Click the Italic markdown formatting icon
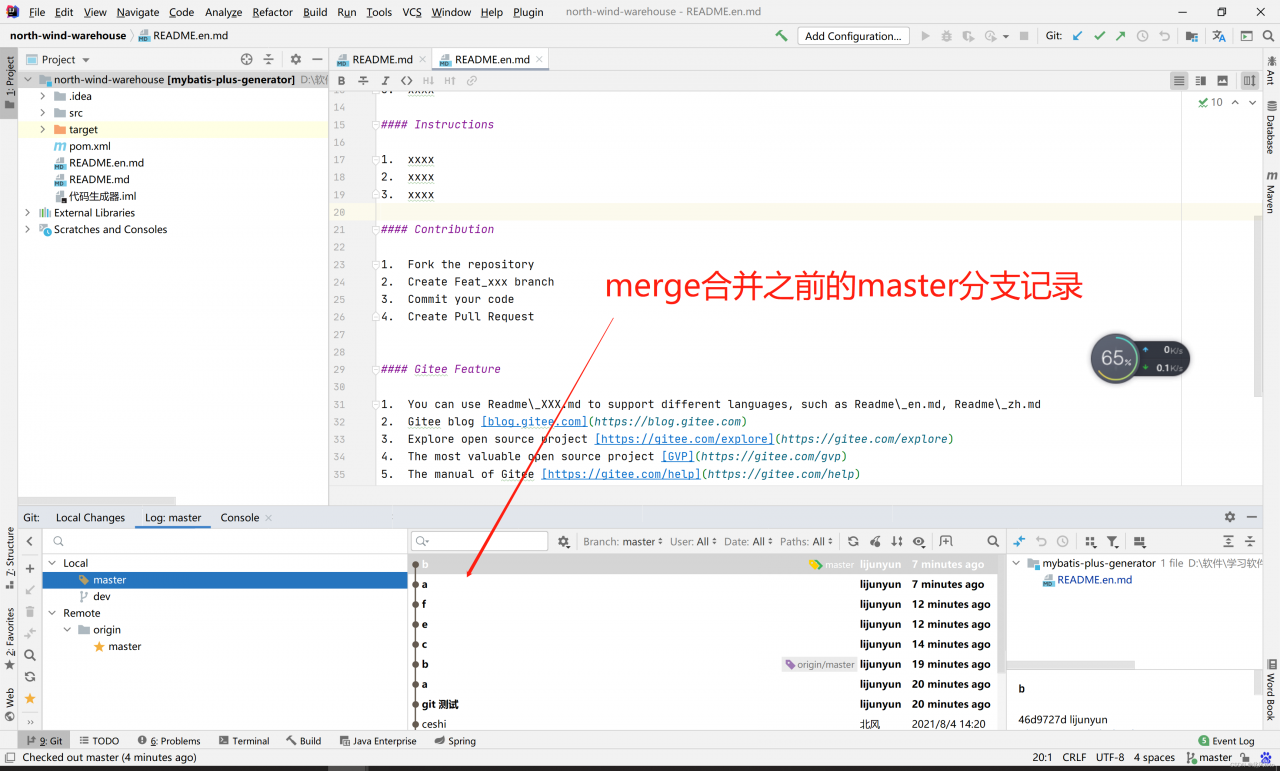Image resolution: width=1280 pixels, height=771 pixels. (385, 81)
